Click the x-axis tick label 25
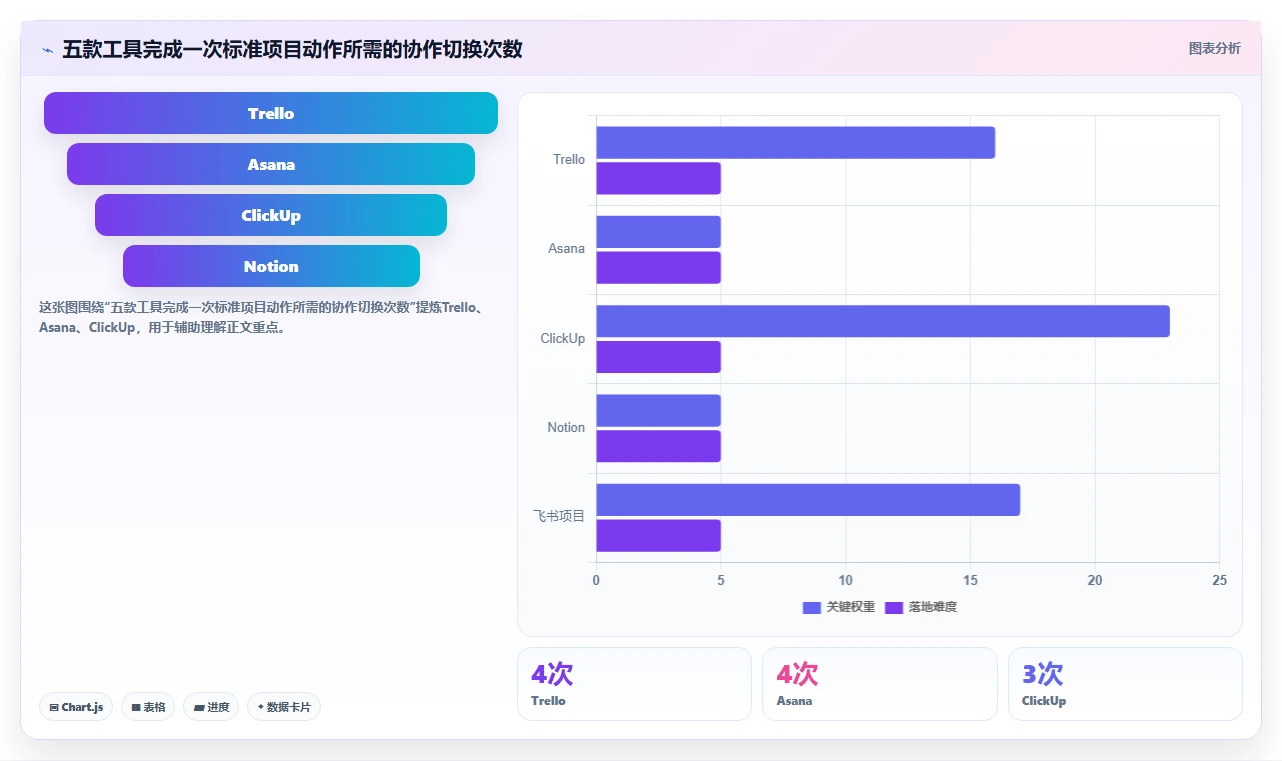This screenshot has width=1282, height=761. pyautogui.click(x=1219, y=581)
